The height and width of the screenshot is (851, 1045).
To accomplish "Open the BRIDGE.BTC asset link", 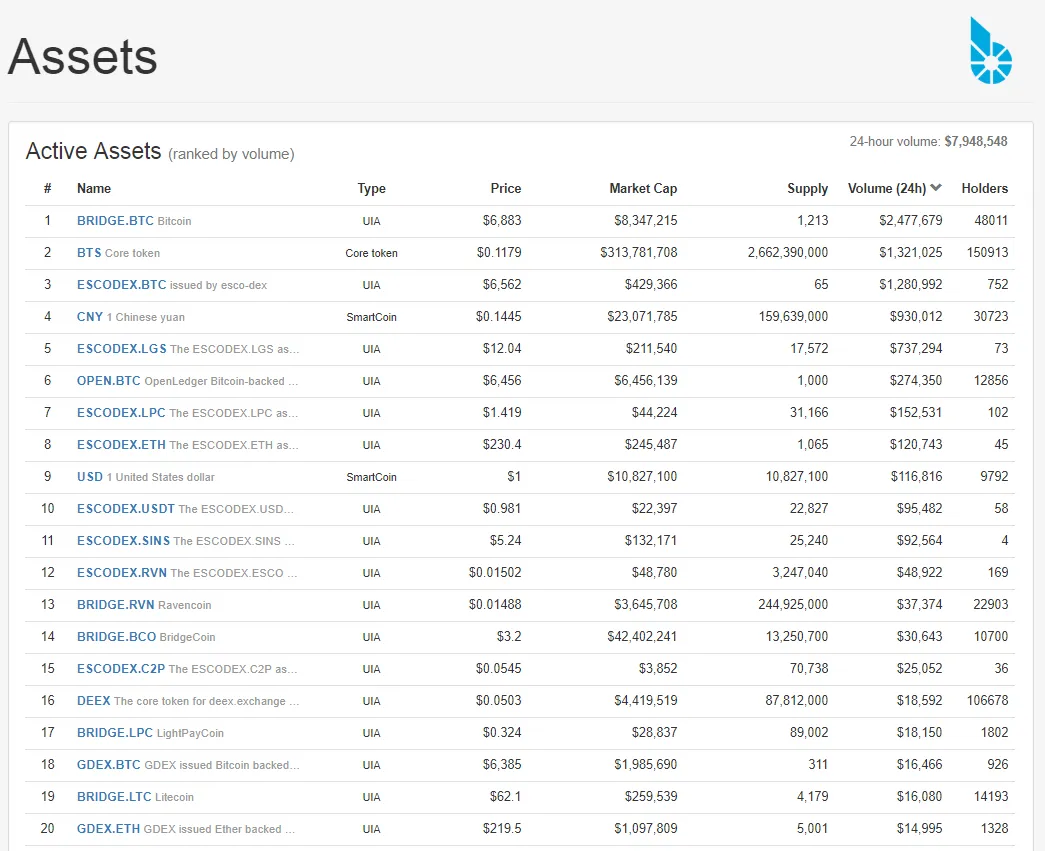I will tap(115, 221).
